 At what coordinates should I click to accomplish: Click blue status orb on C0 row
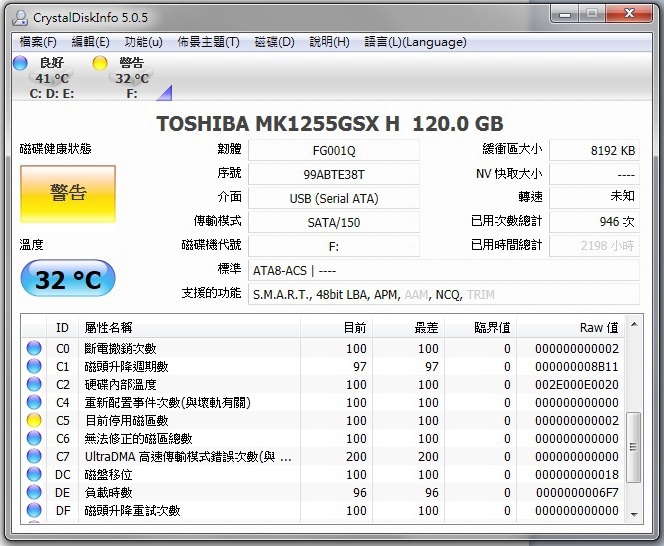(x=34, y=349)
